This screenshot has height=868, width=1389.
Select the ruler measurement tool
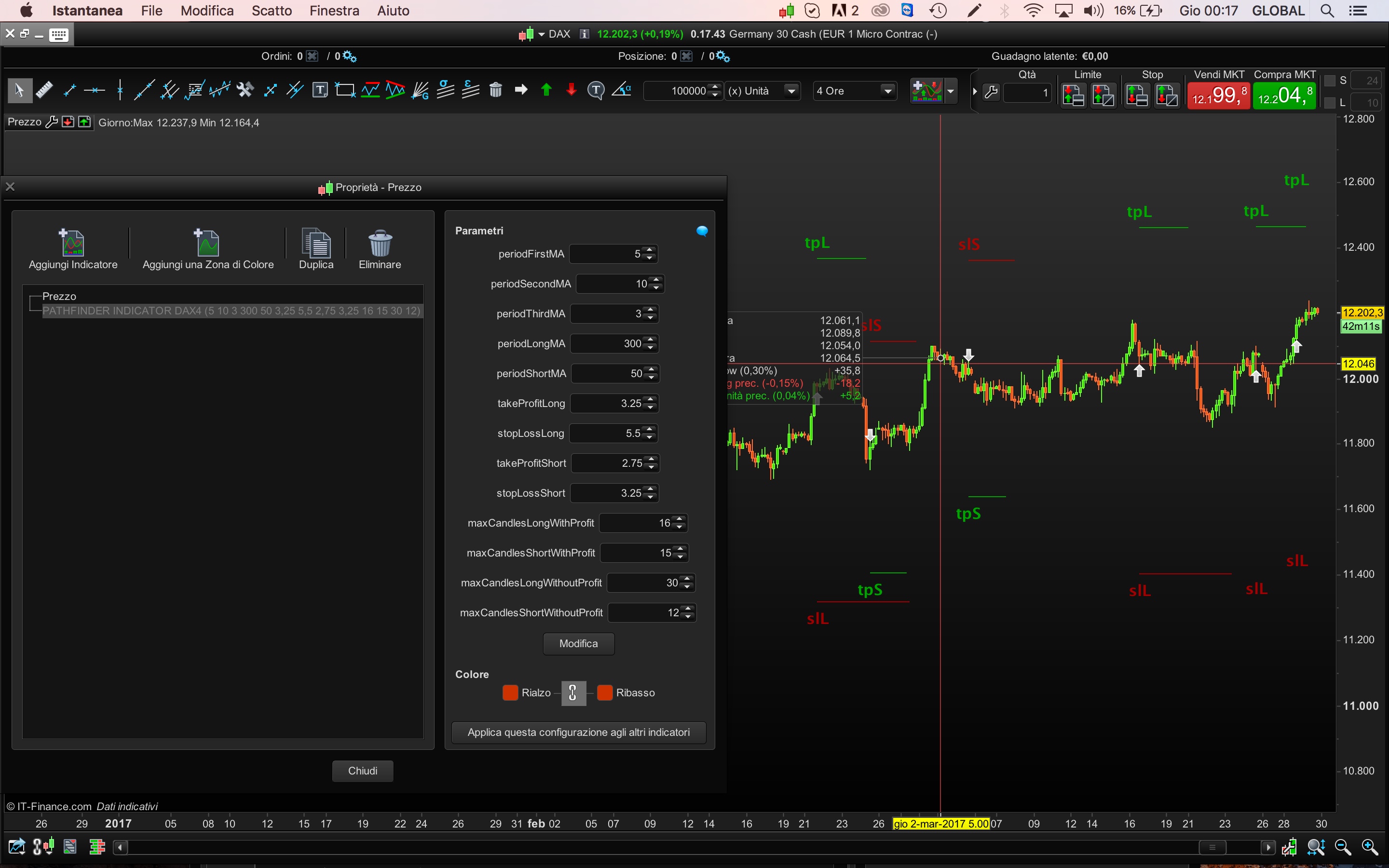[44, 90]
